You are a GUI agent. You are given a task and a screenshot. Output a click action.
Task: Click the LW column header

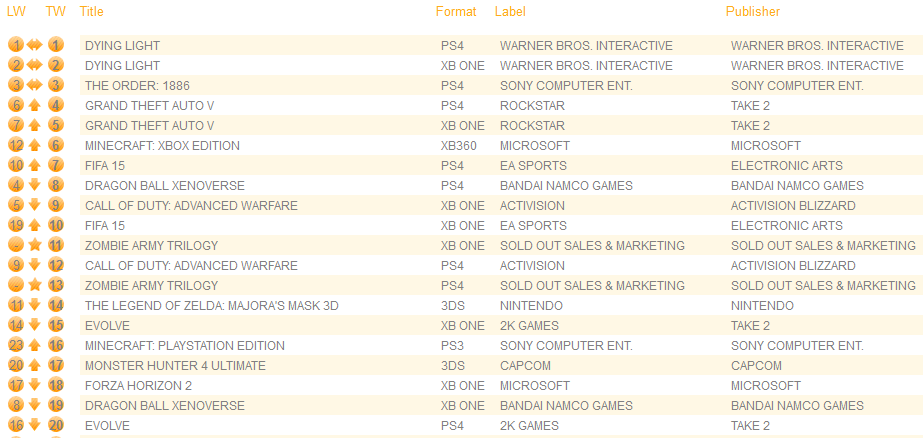[16, 11]
